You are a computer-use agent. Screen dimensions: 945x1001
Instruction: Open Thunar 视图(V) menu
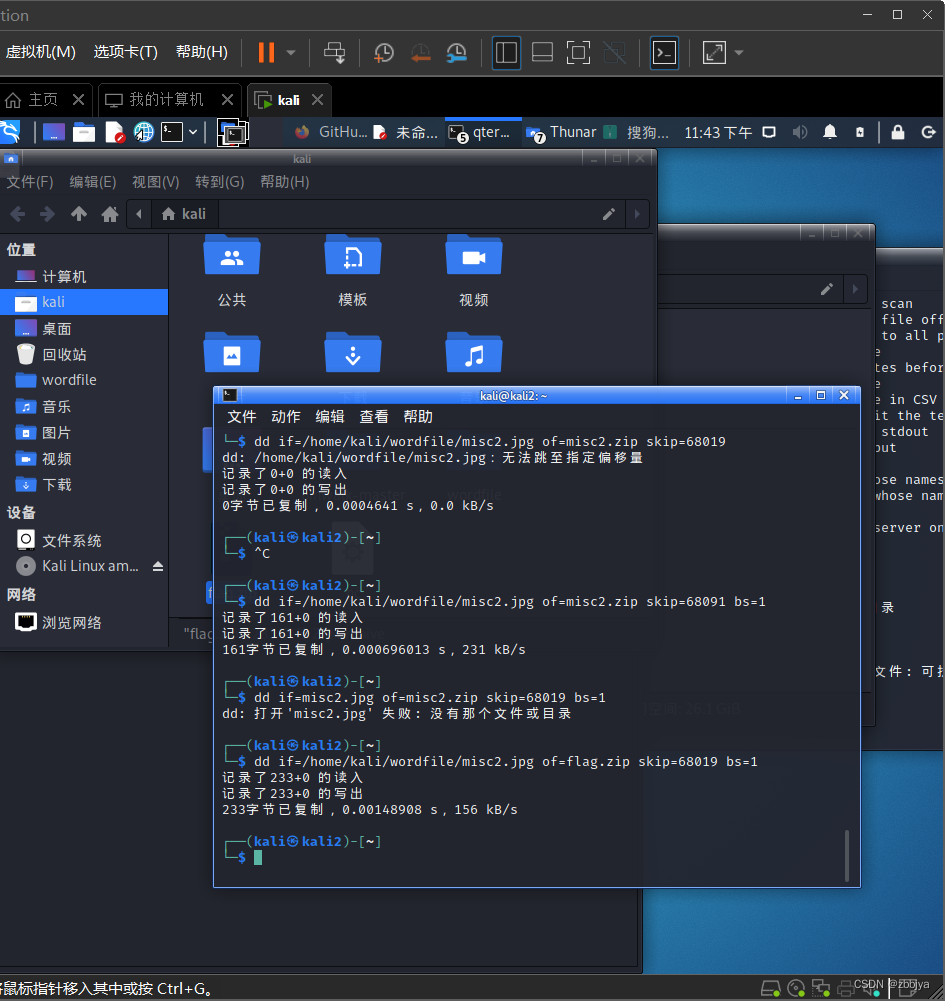click(x=156, y=182)
